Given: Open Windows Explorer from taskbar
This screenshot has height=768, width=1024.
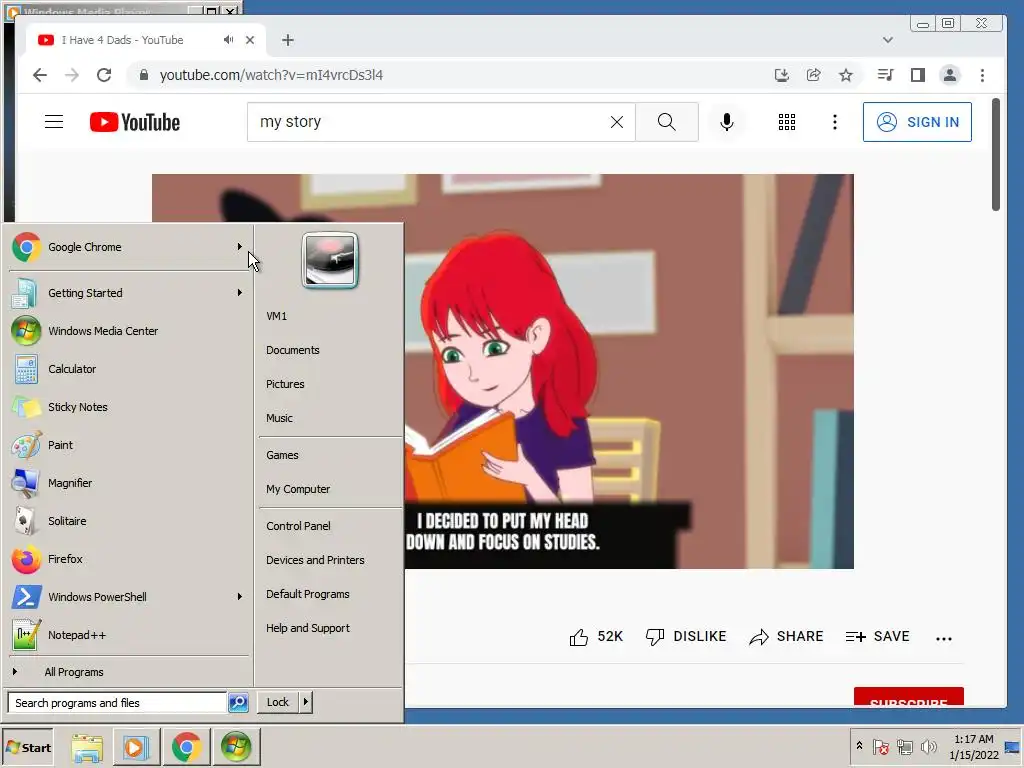Looking at the screenshot, I should [x=87, y=747].
